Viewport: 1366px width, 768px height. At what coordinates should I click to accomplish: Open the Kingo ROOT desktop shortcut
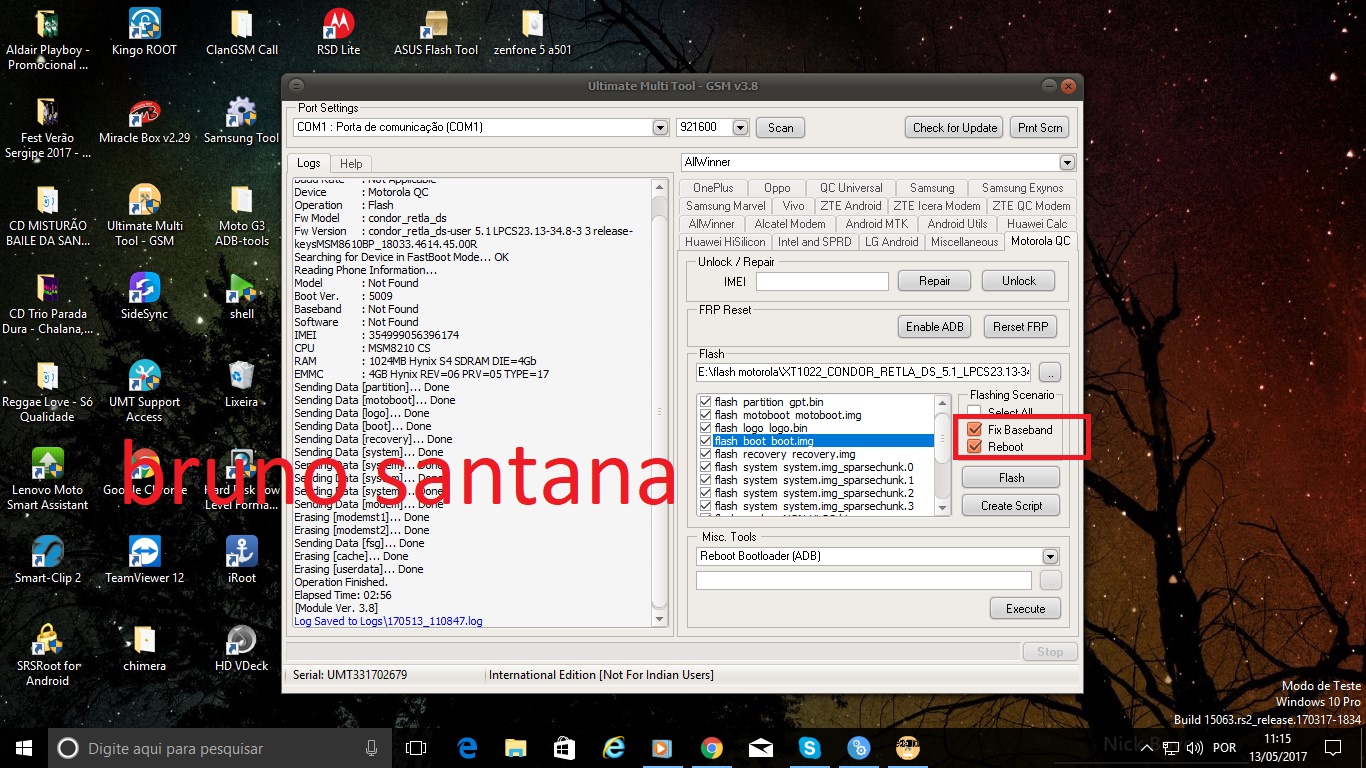[145, 33]
